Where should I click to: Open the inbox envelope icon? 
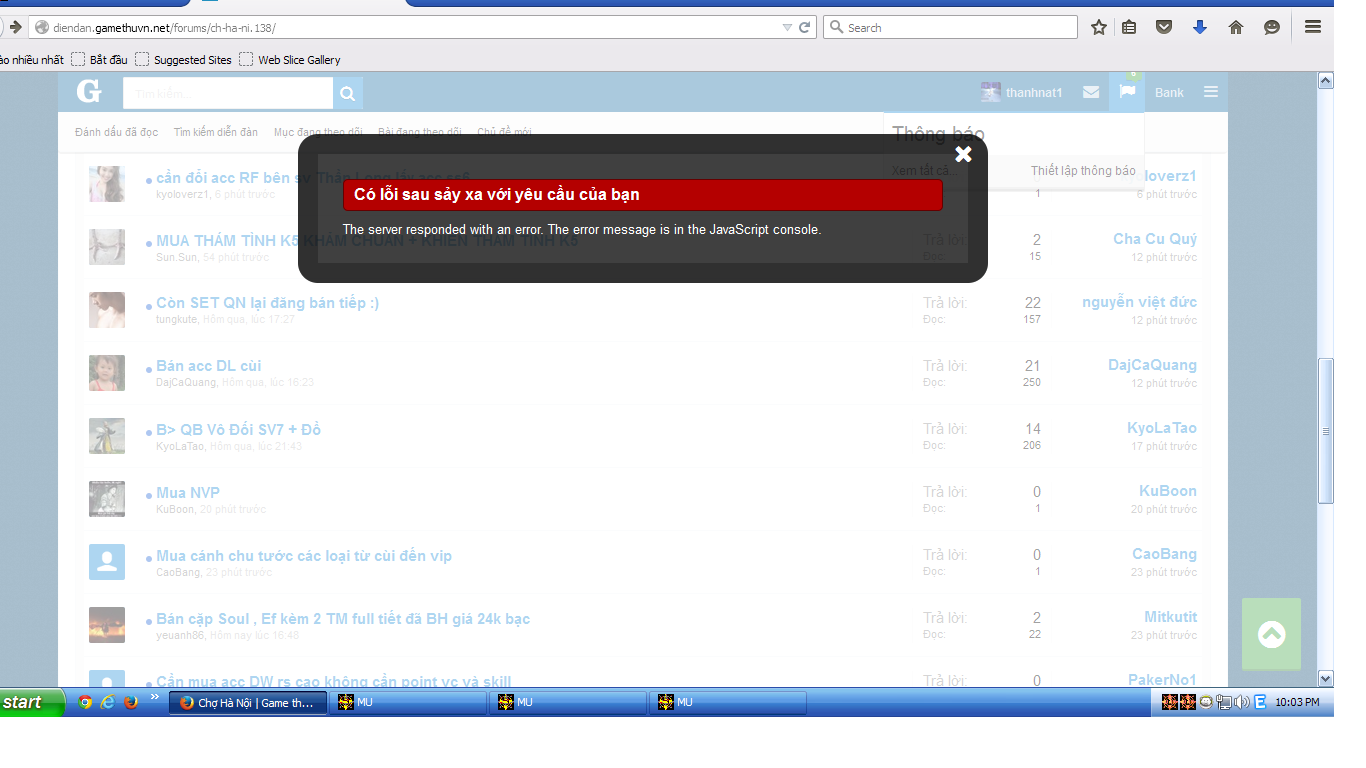1091,92
